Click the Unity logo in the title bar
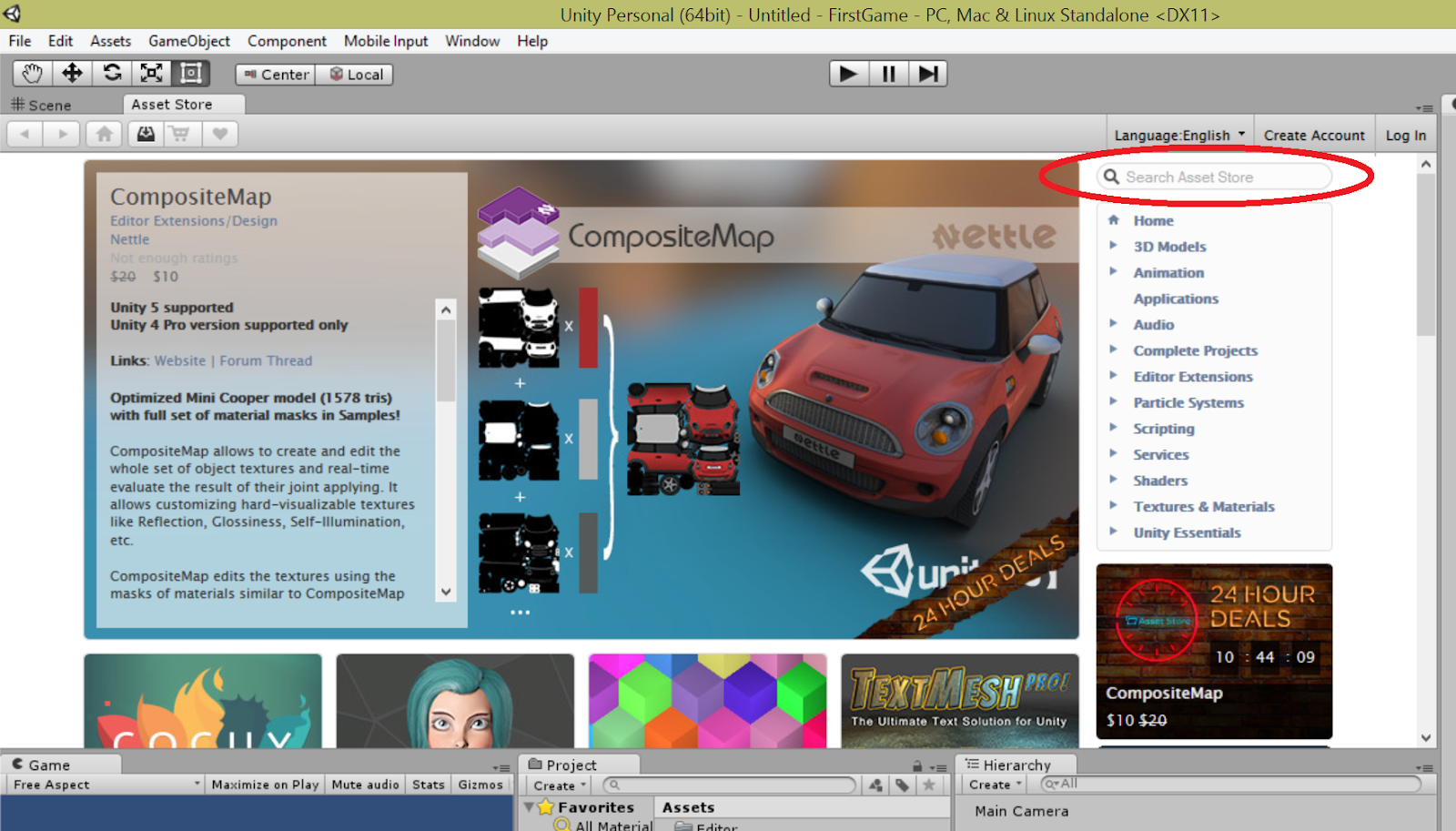This screenshot has width=1456, height=831. [12, 14]
